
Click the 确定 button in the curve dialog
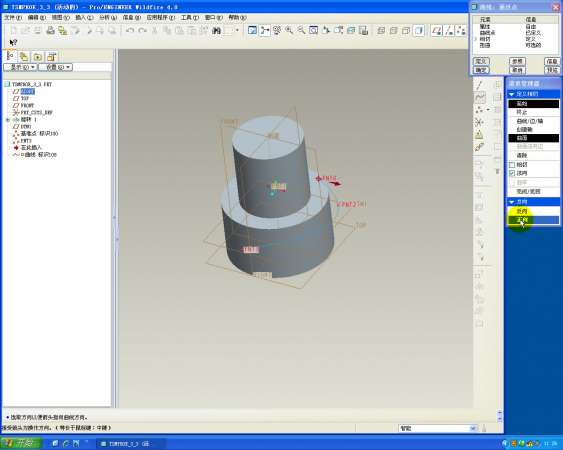(481, 70)
